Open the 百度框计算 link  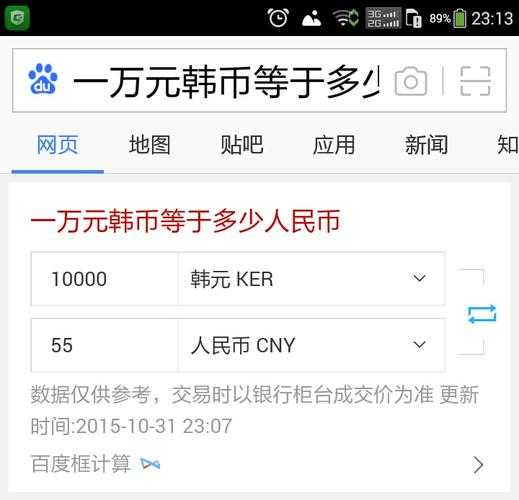click(x=80, y=464)
